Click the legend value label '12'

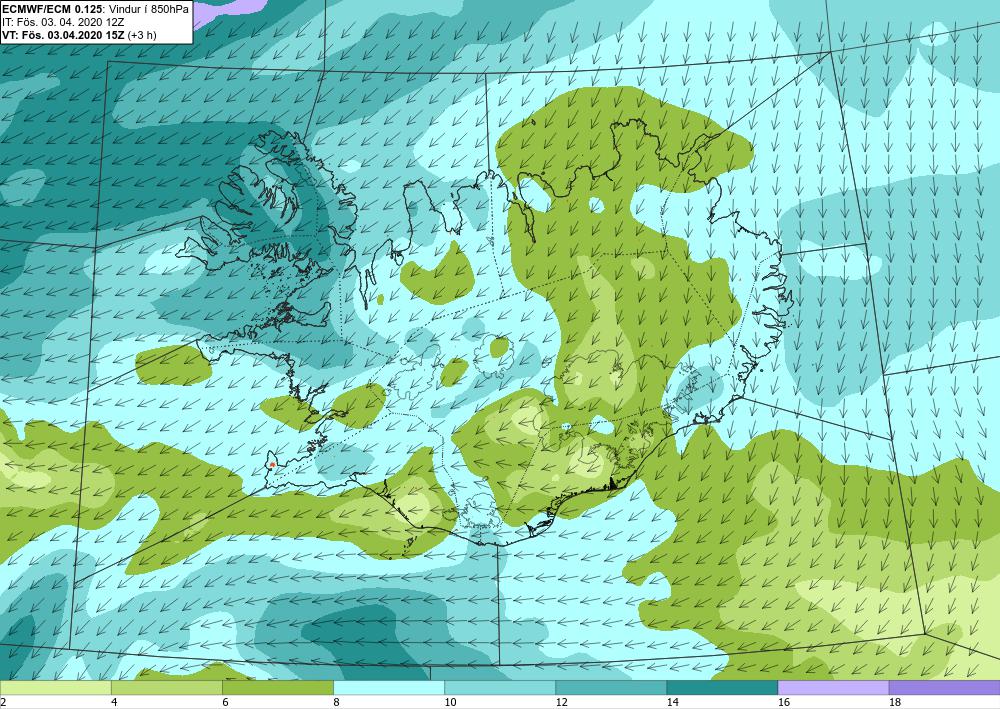pyautogui.click(x=561, y=702)
